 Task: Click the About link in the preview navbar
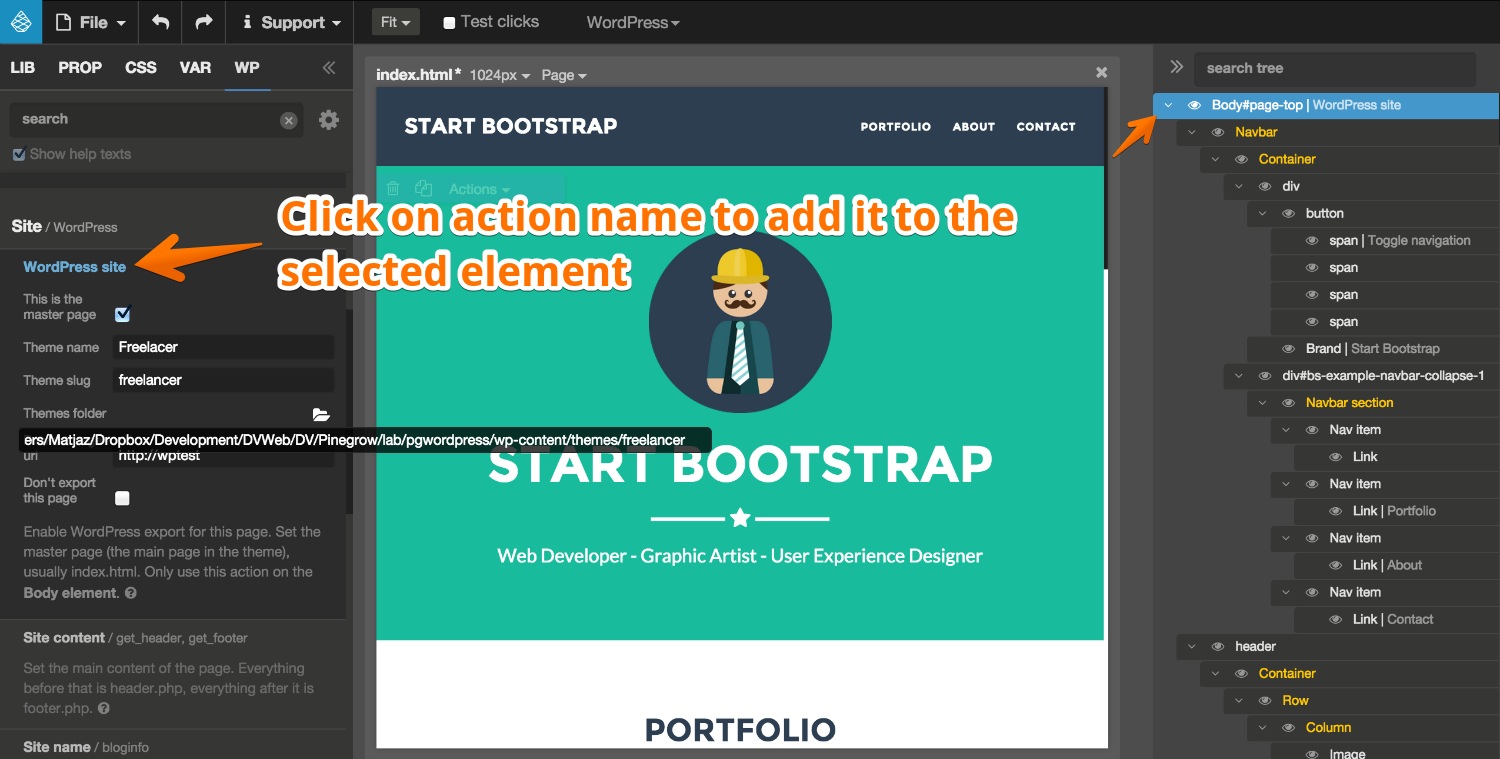tap(974, 127)
